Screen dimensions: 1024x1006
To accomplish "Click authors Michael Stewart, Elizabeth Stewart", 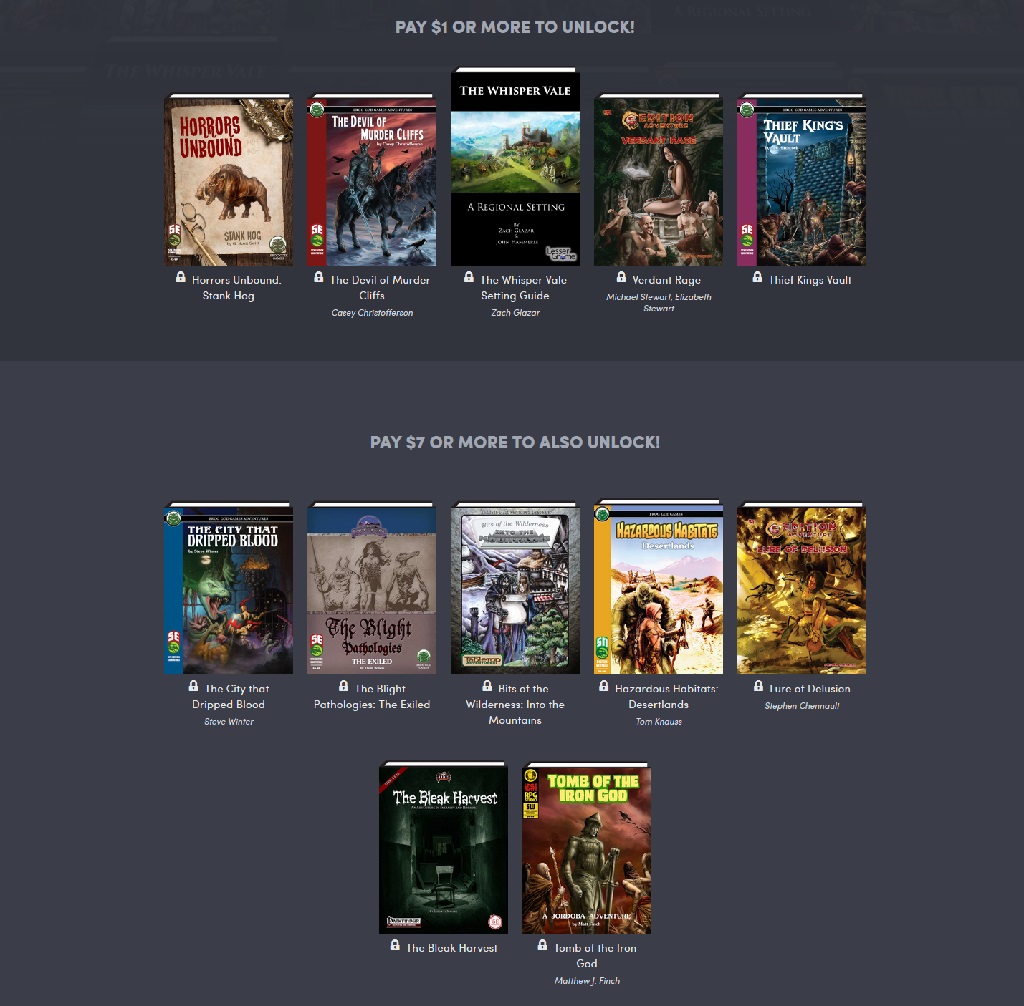I will tap(658, 302).
